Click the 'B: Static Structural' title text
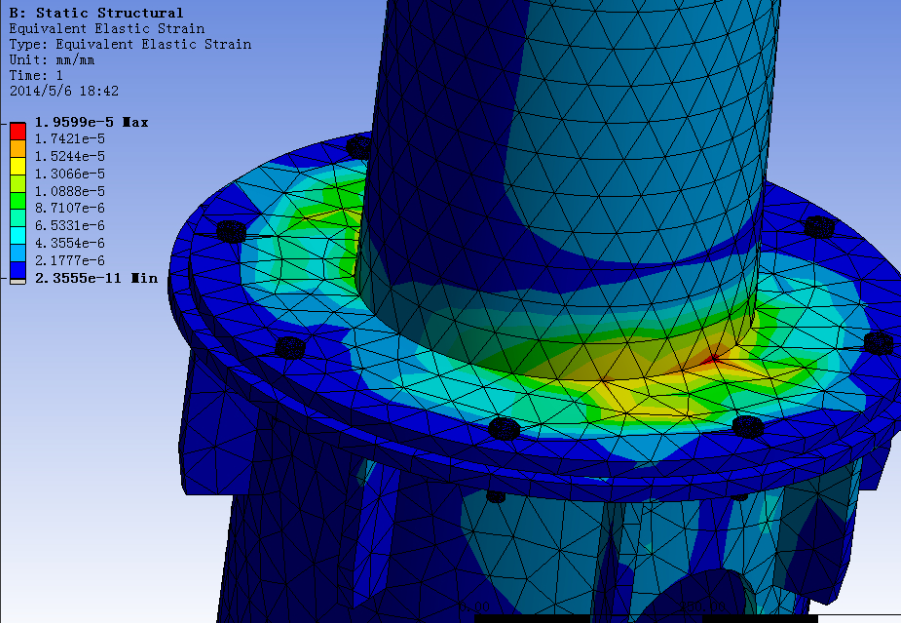 tap(96, 13)
